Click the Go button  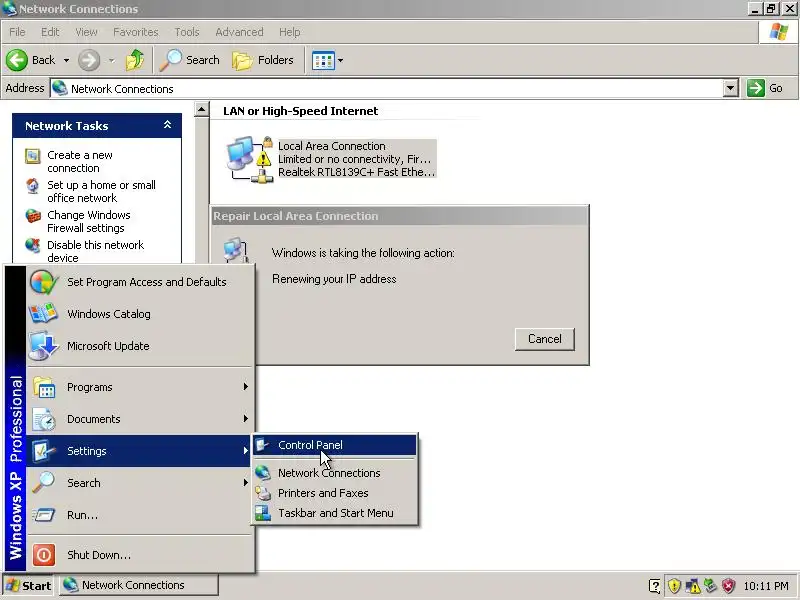pyautogui.click(x=765, y=88)
